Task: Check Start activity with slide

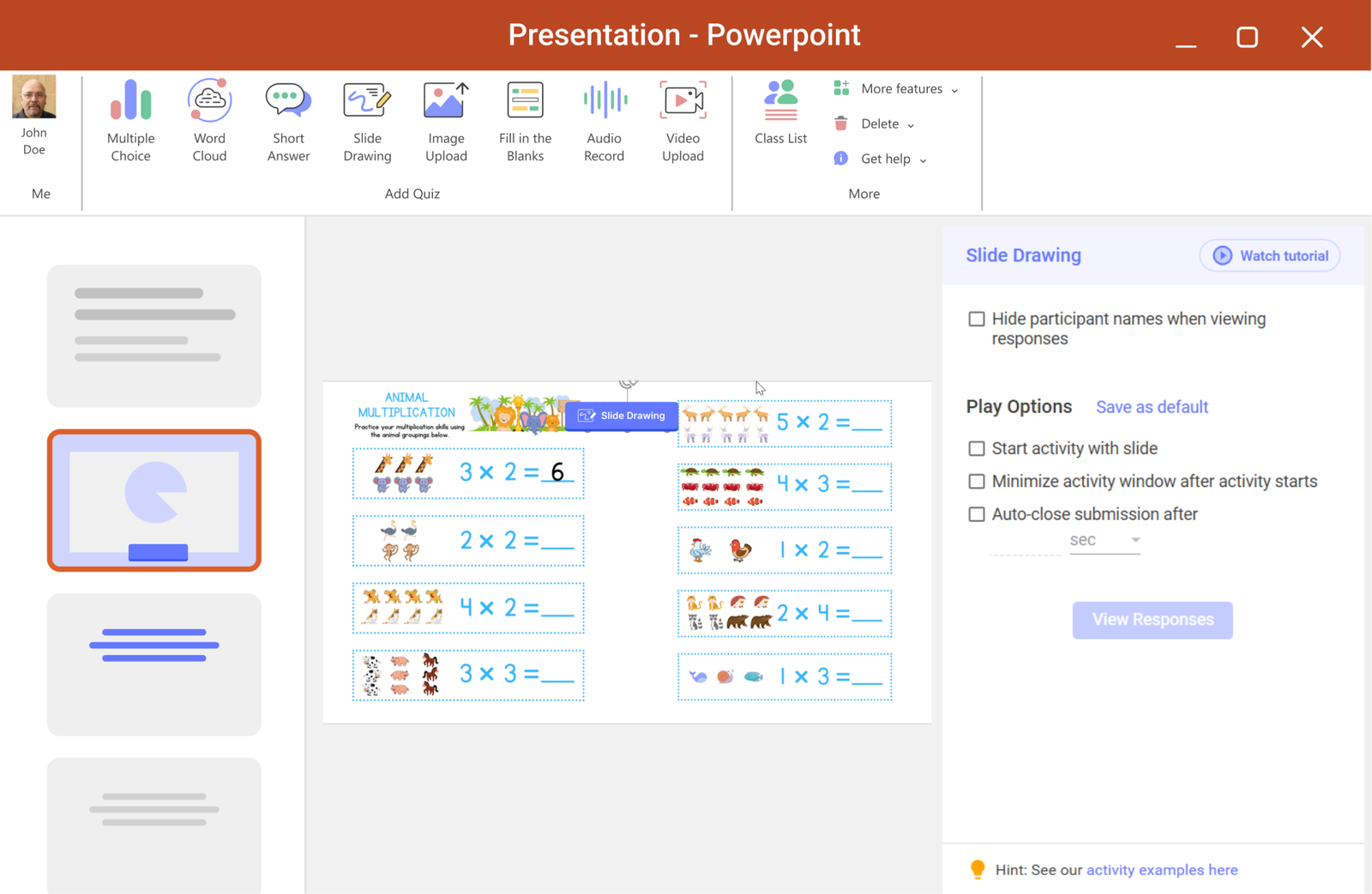Action: click(x=976, y=447)
